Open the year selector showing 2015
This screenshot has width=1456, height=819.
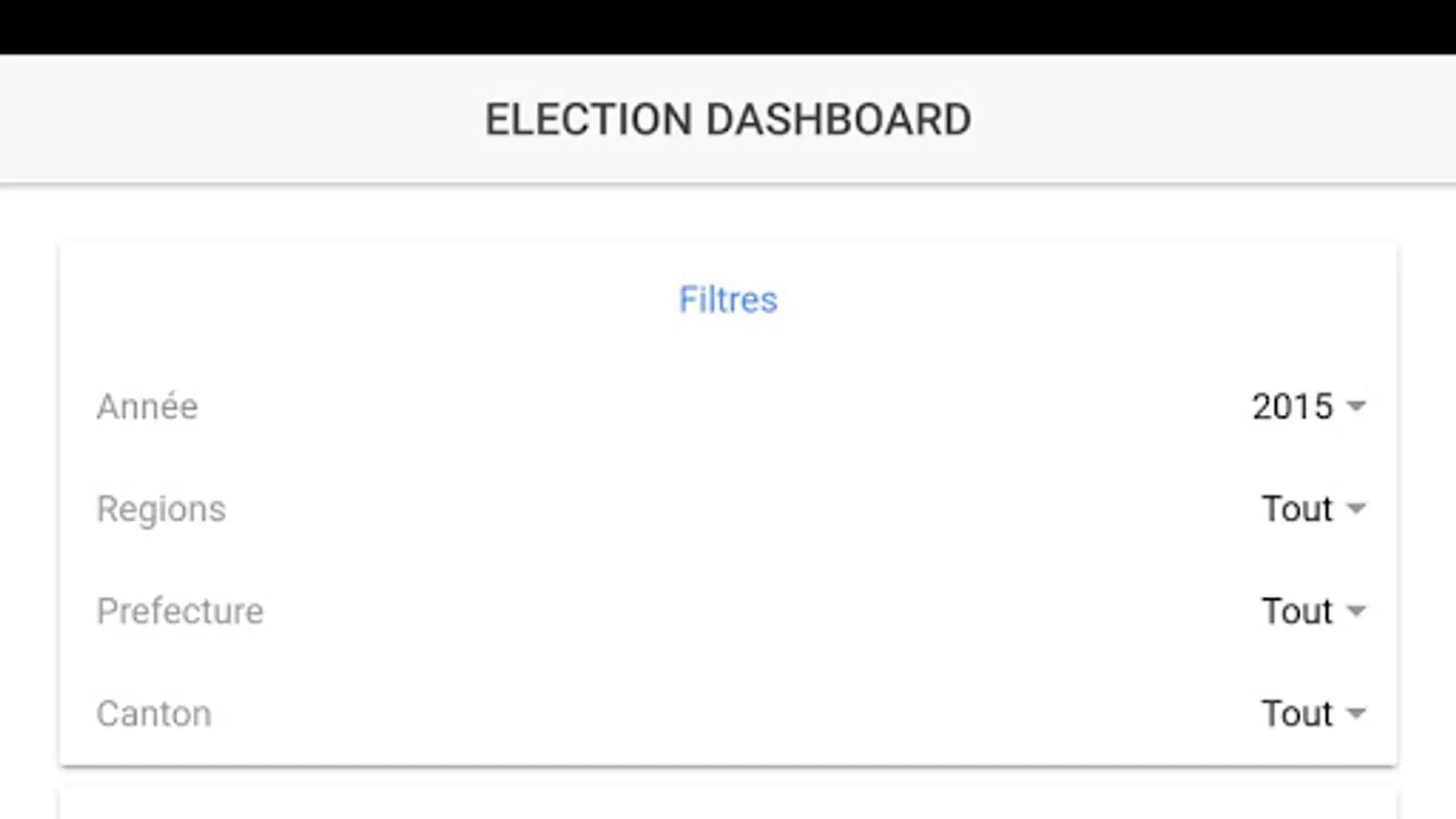1292,406
